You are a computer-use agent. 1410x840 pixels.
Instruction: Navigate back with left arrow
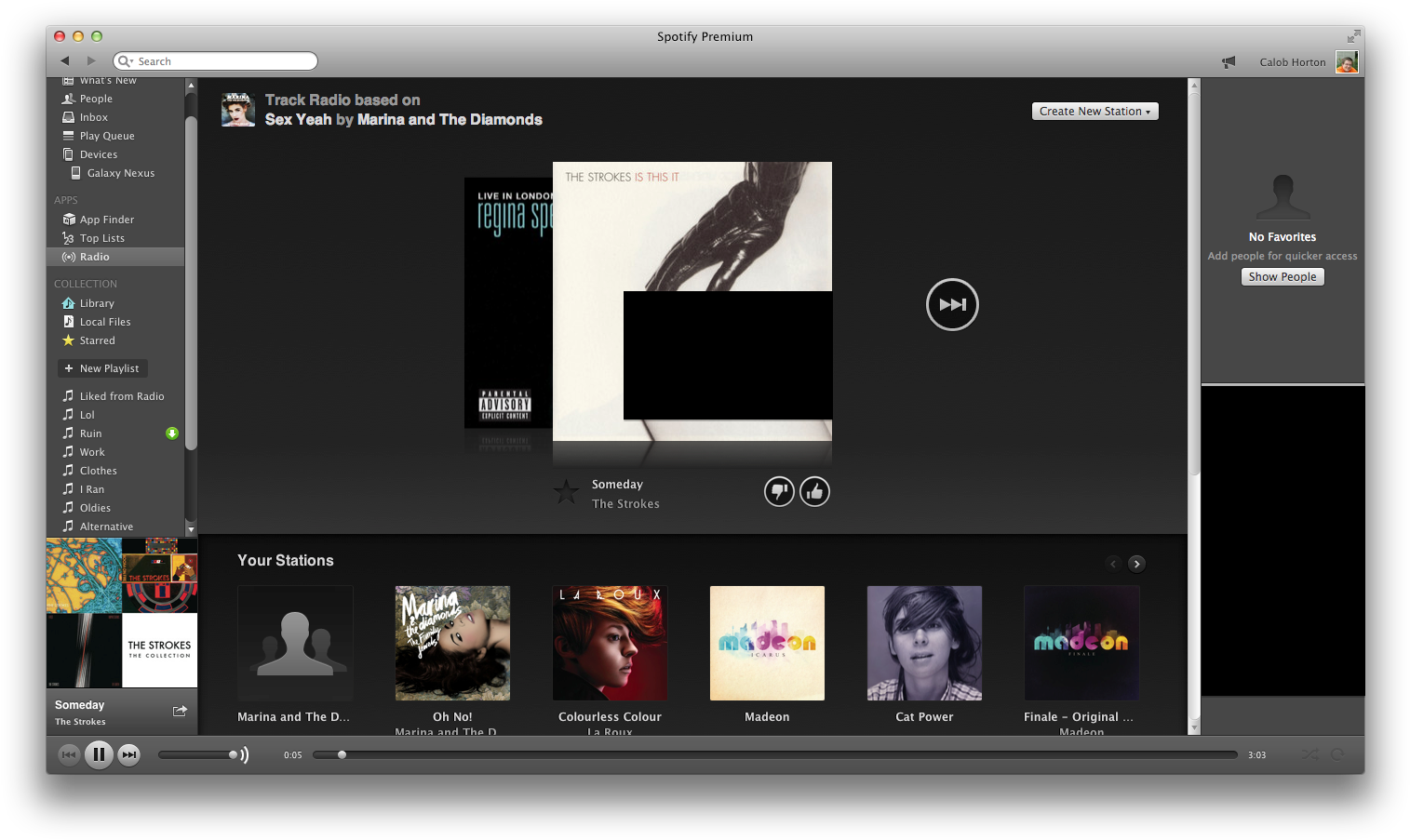[x=65, y=60]
